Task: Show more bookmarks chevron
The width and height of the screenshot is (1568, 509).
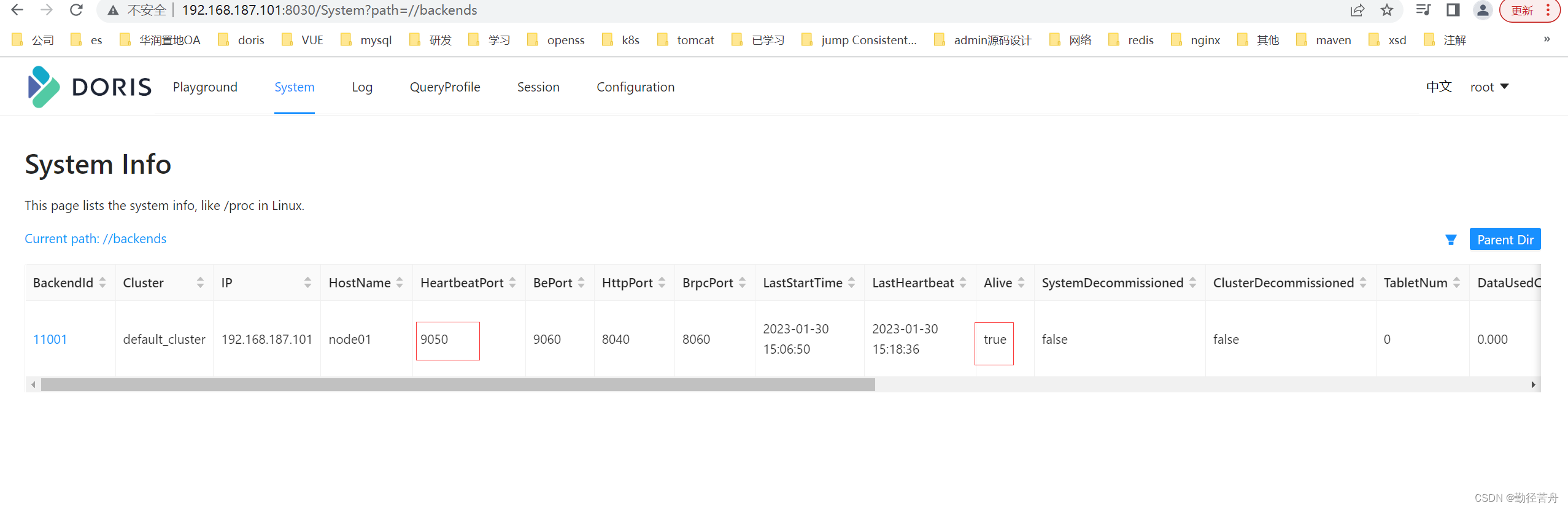Action: pos(1547,39)
